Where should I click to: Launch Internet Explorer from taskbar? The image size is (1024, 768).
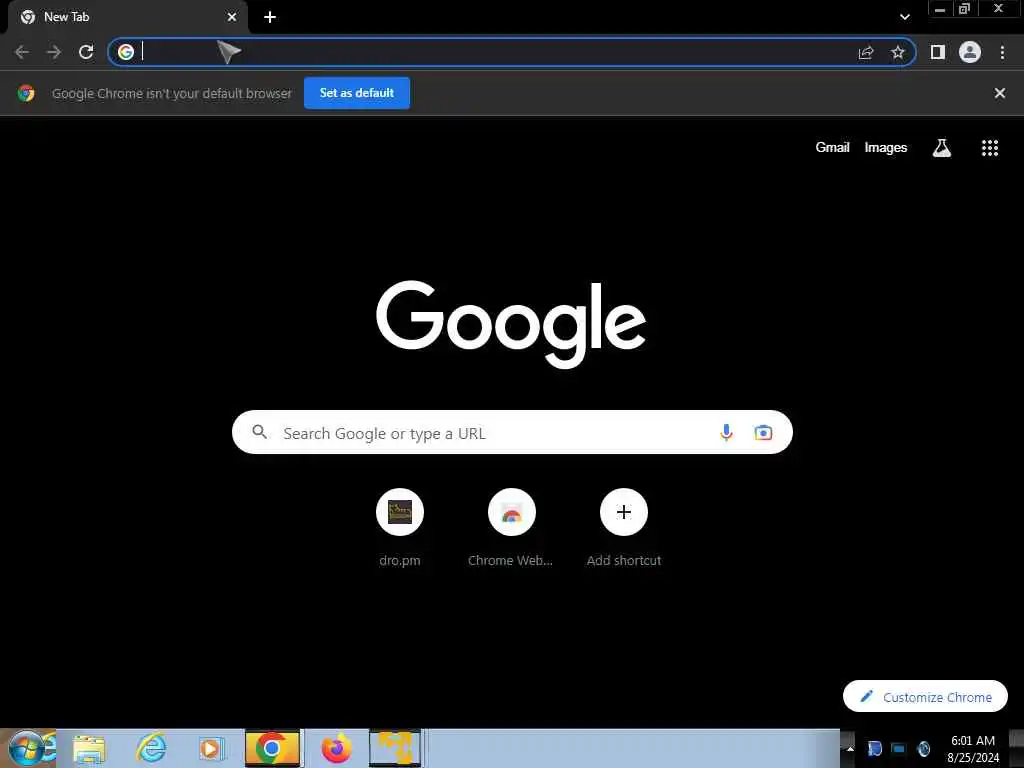pos(151,748)
